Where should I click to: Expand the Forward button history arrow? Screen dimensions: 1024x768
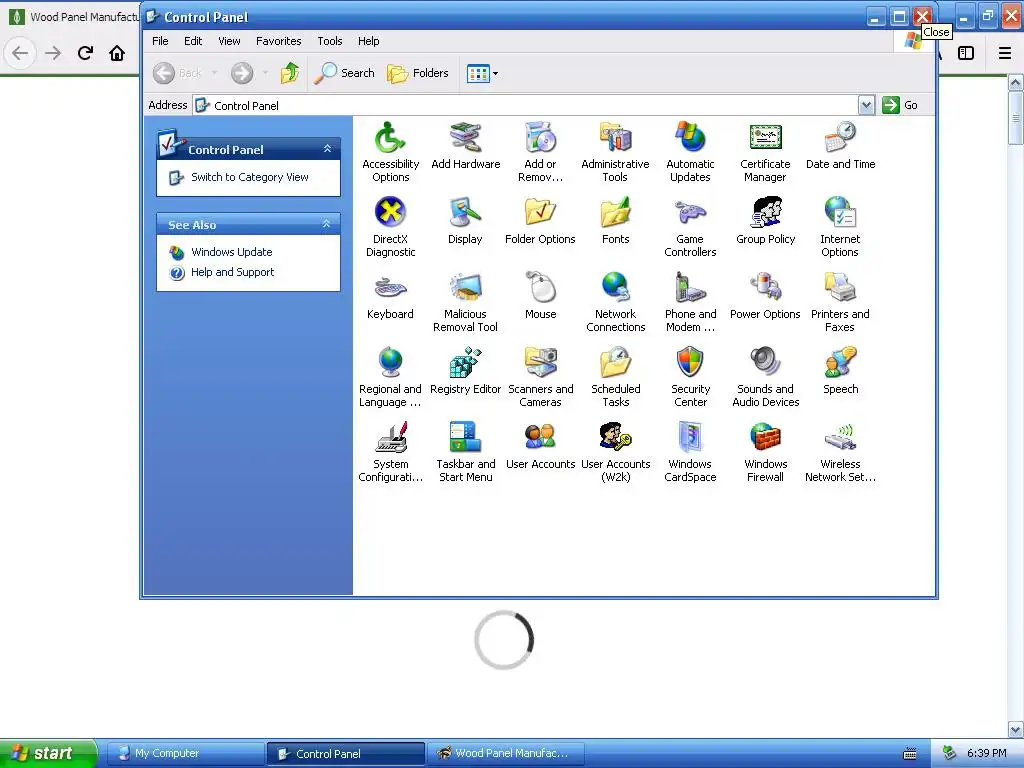pos(264,73)
